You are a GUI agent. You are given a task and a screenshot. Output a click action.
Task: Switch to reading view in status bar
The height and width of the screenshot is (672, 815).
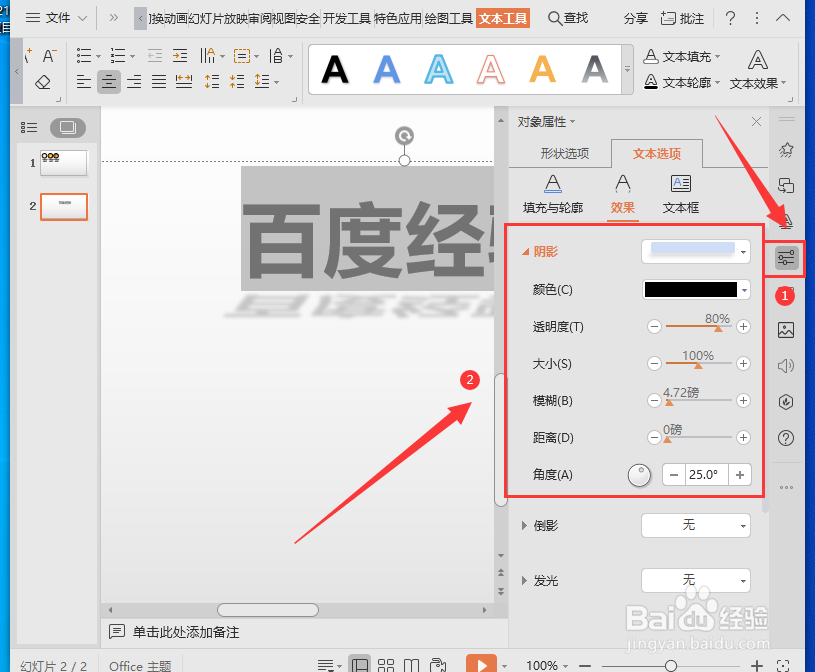click(x=412, y=665)
